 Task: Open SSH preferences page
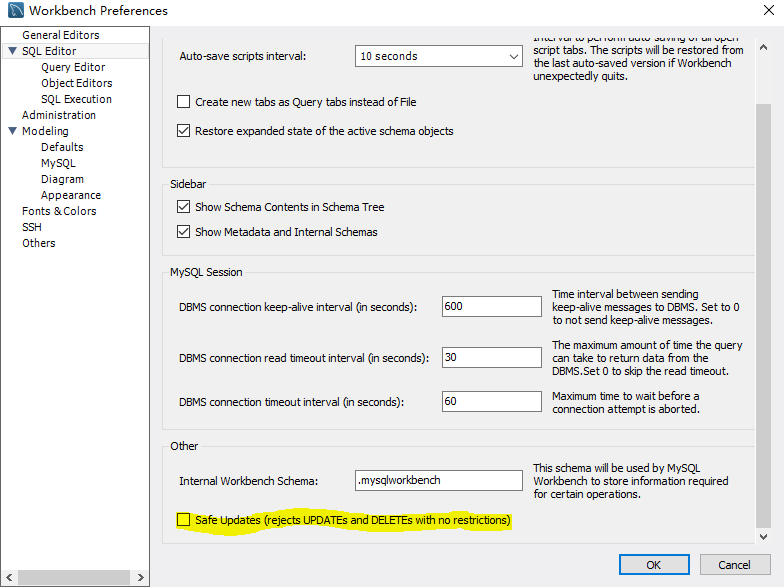(x=32, y=227)
